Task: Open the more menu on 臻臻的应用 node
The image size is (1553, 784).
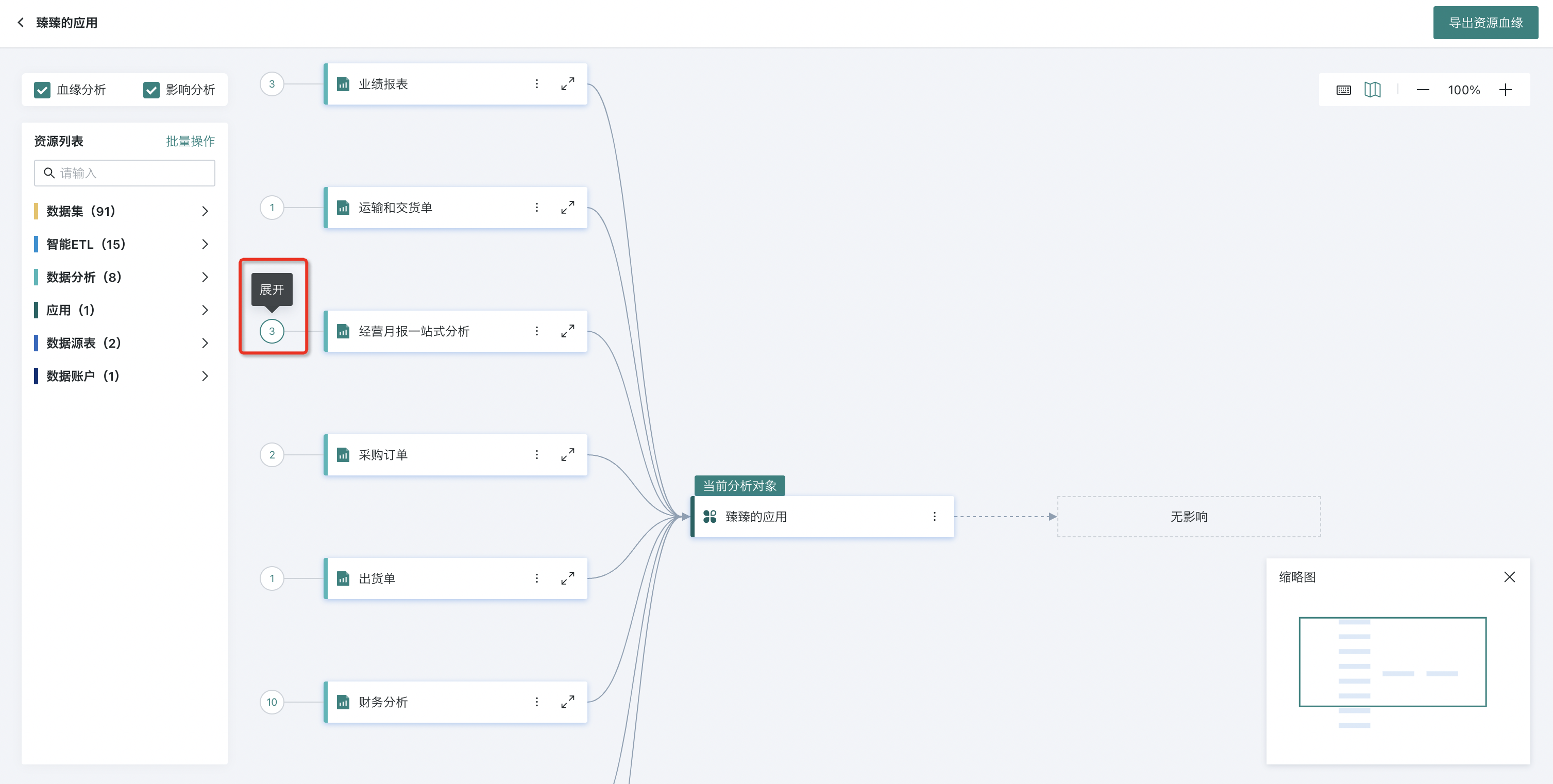Action: coord(935,517)
